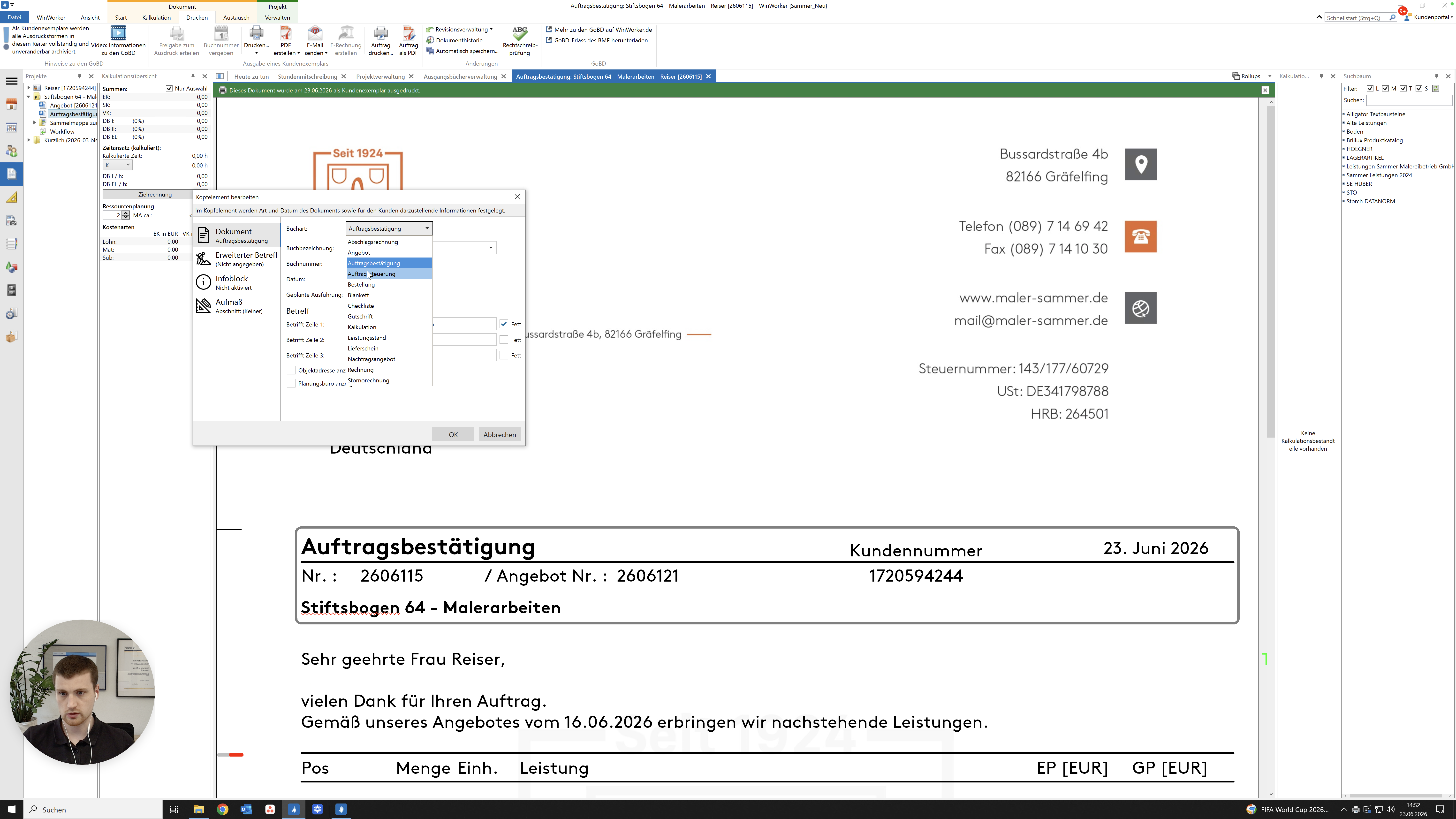This screenshot has height=819, width=1456.
Task: Open File Explorer from the taskbar
Action: point(199,809)
